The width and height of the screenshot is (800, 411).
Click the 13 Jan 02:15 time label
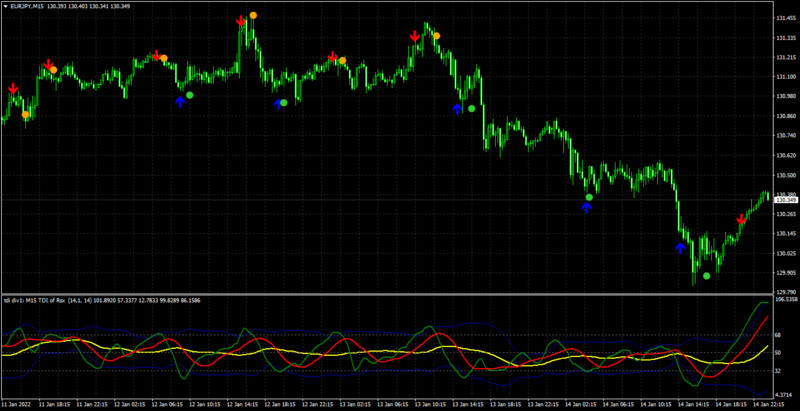(357, 402)
